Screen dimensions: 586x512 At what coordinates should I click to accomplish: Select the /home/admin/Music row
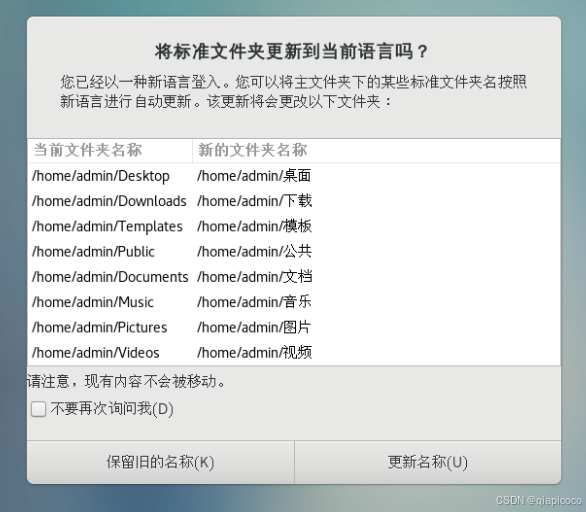(294, 302)
